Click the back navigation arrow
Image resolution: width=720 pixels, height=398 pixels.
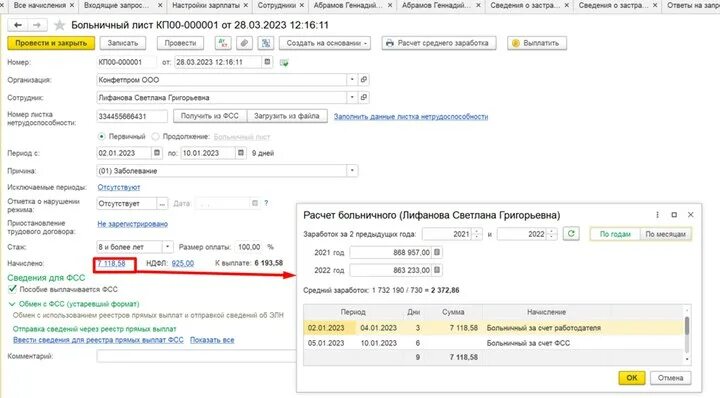click(17, 25)
